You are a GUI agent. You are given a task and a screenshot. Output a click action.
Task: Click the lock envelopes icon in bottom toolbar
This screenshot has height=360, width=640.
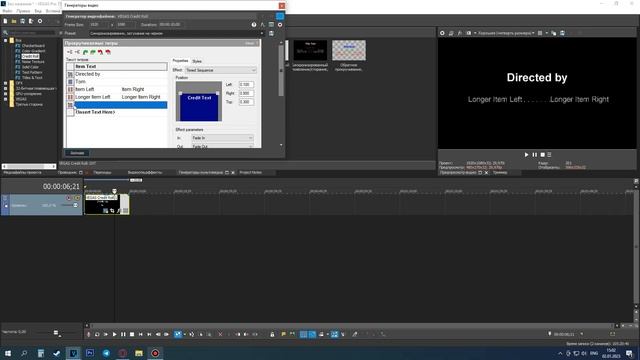(272, 334)
